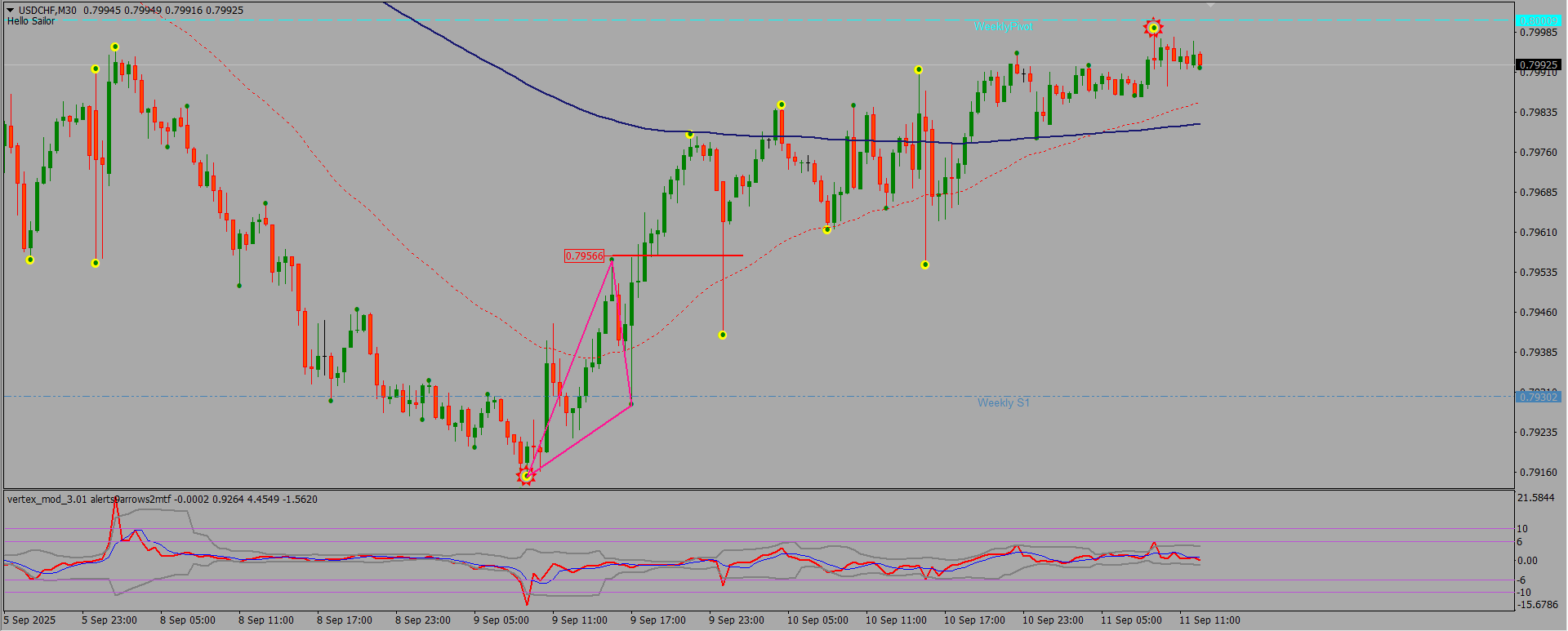Screen dimensions: 1568x631
Task: Select the Weekly S1 label
Action: [x=1004, y=402]
